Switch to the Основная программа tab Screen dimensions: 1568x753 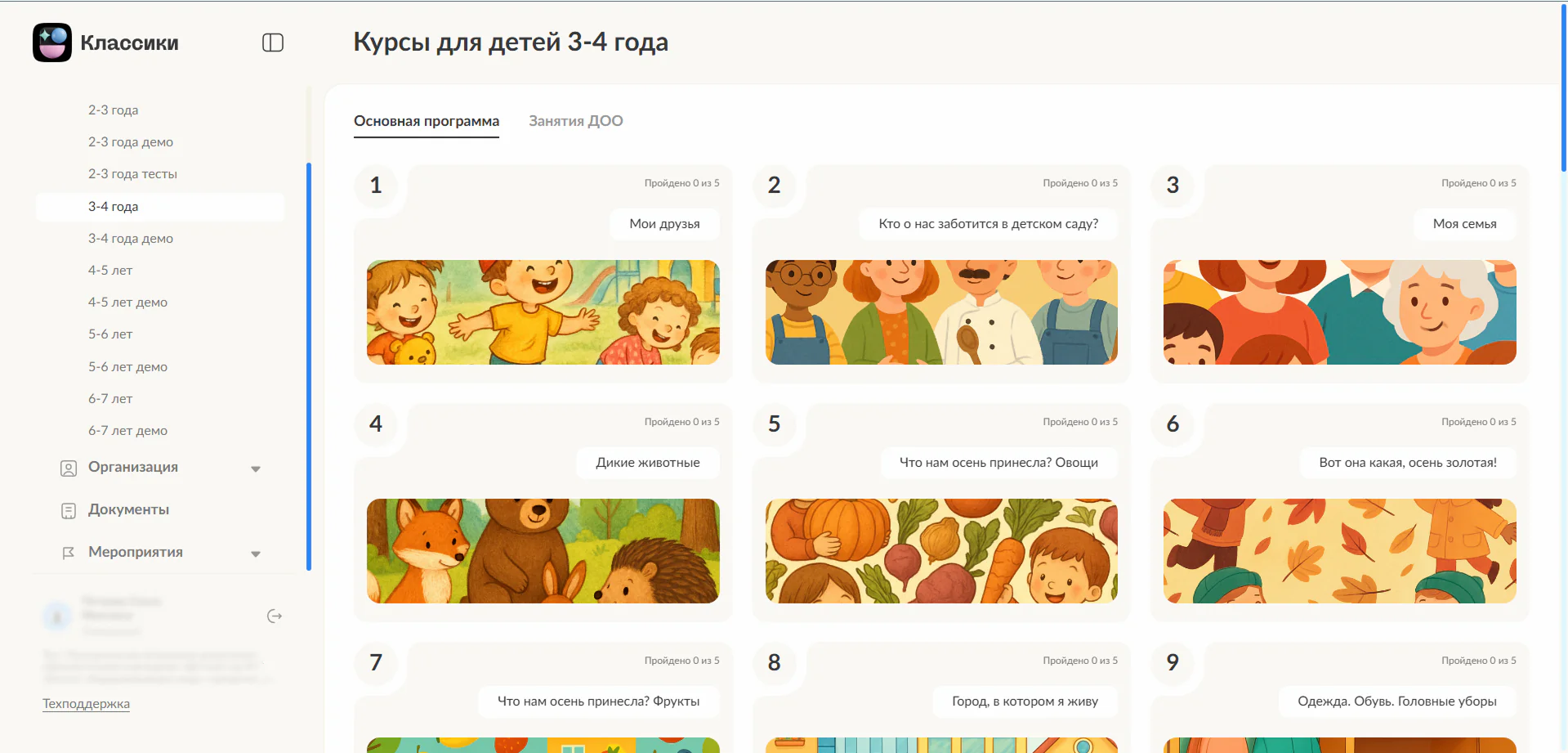point(427,121)
